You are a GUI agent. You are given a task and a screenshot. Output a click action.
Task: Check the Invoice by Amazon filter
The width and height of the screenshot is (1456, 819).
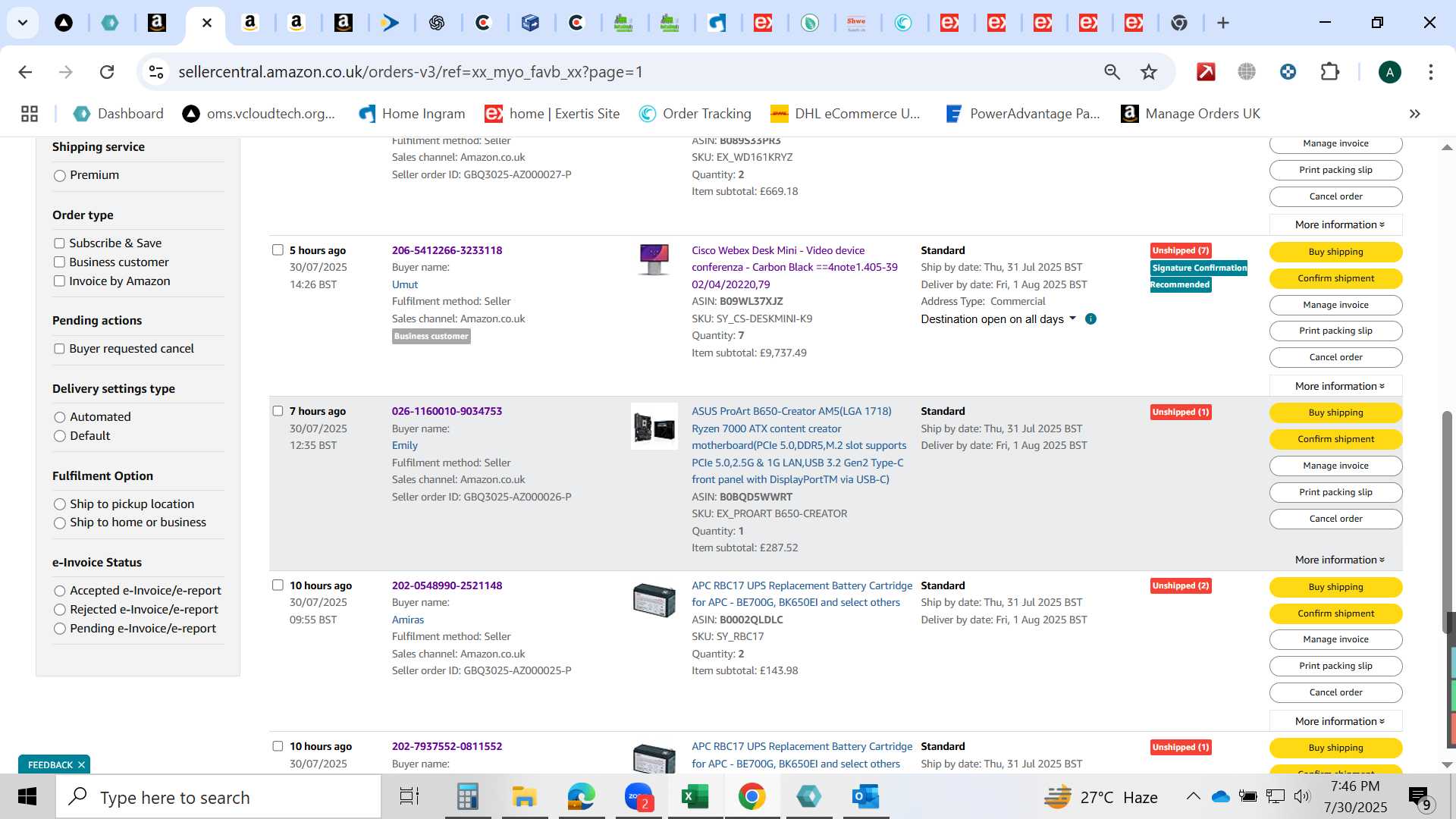point(59,281)
